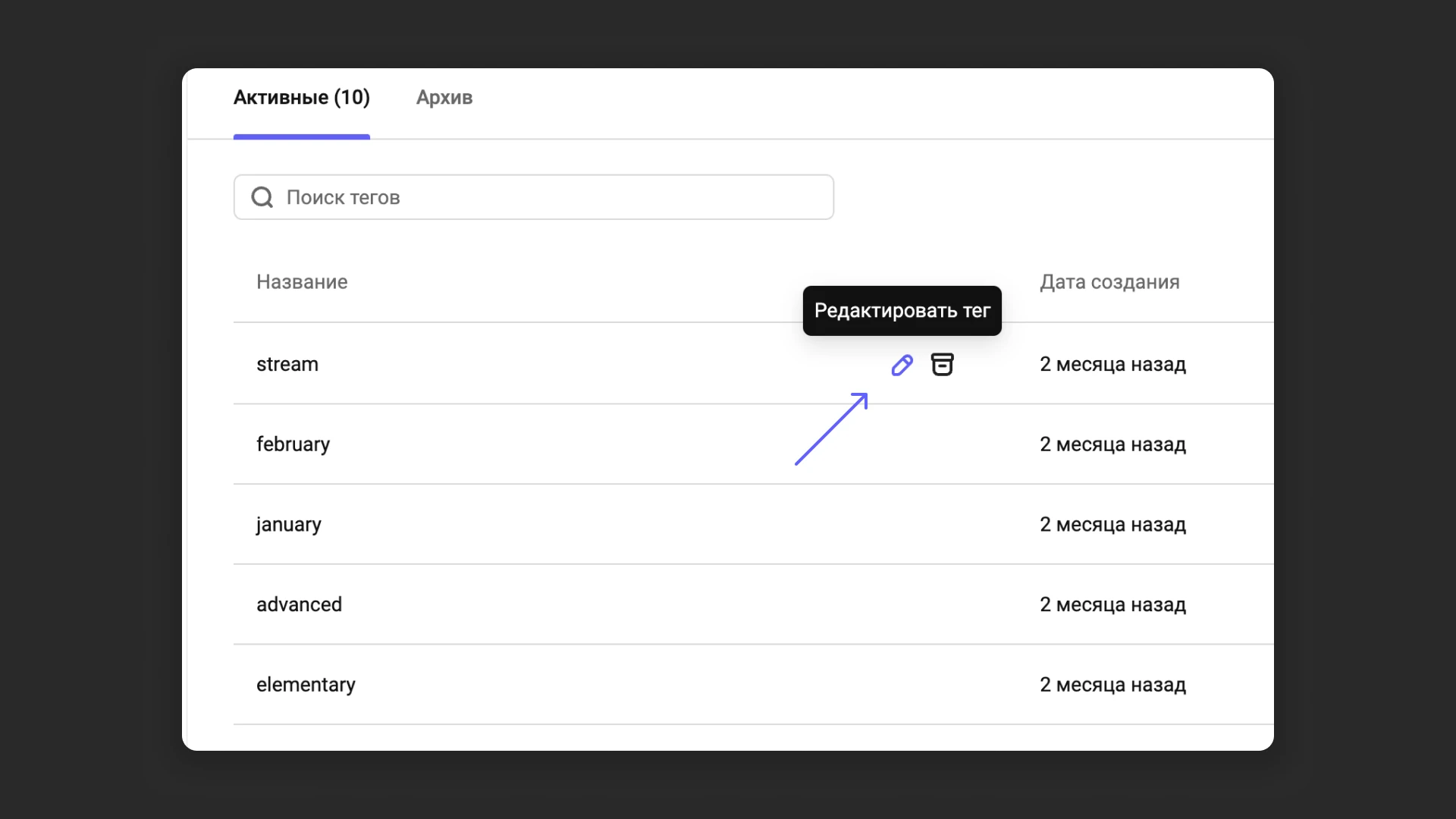The image size is (1456, 819).
Task: Select the advanced tag row
Action: (x=299, y=604)
